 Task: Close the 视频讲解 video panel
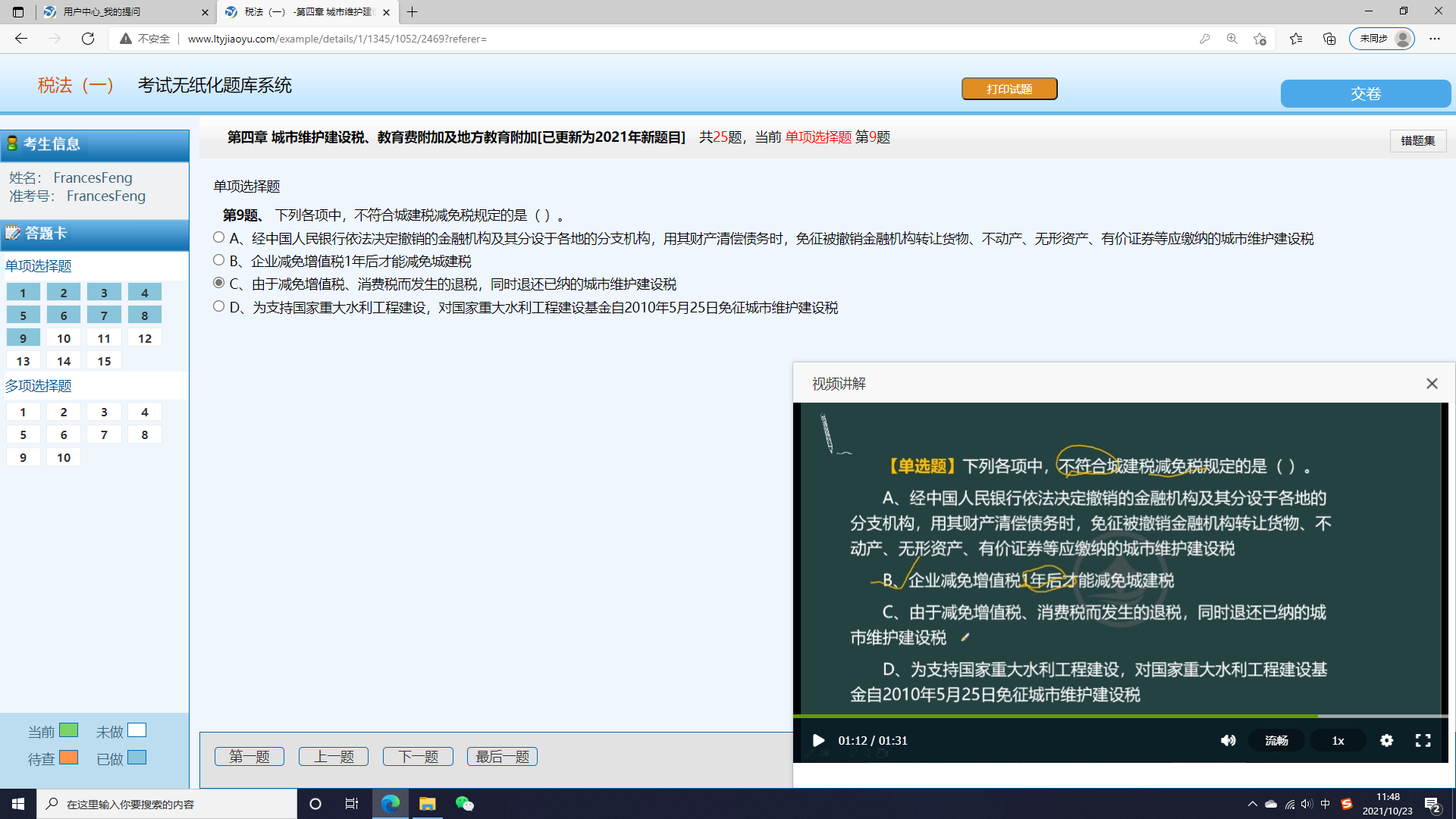point(1432,384)
